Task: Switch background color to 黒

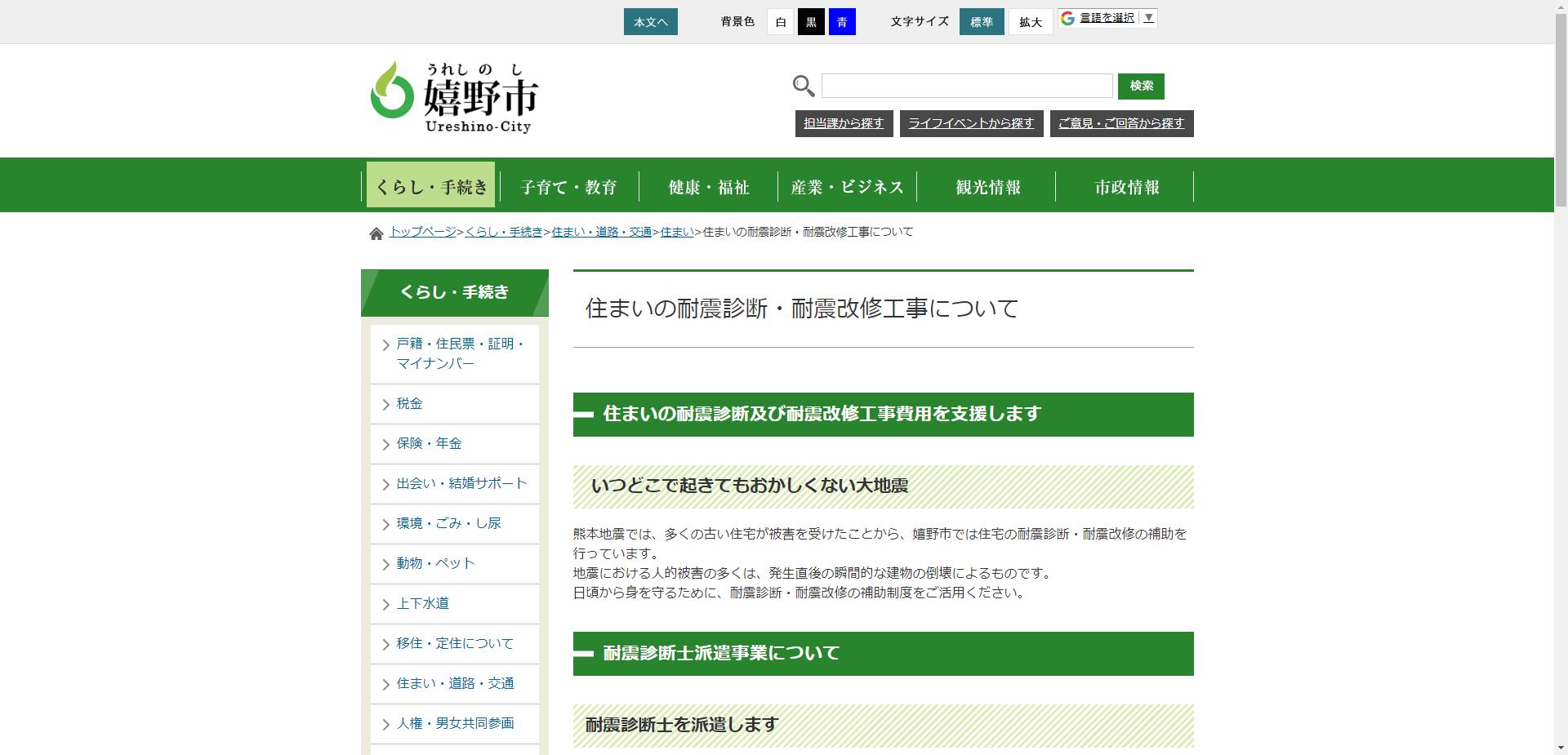Action: click(811, 22)
